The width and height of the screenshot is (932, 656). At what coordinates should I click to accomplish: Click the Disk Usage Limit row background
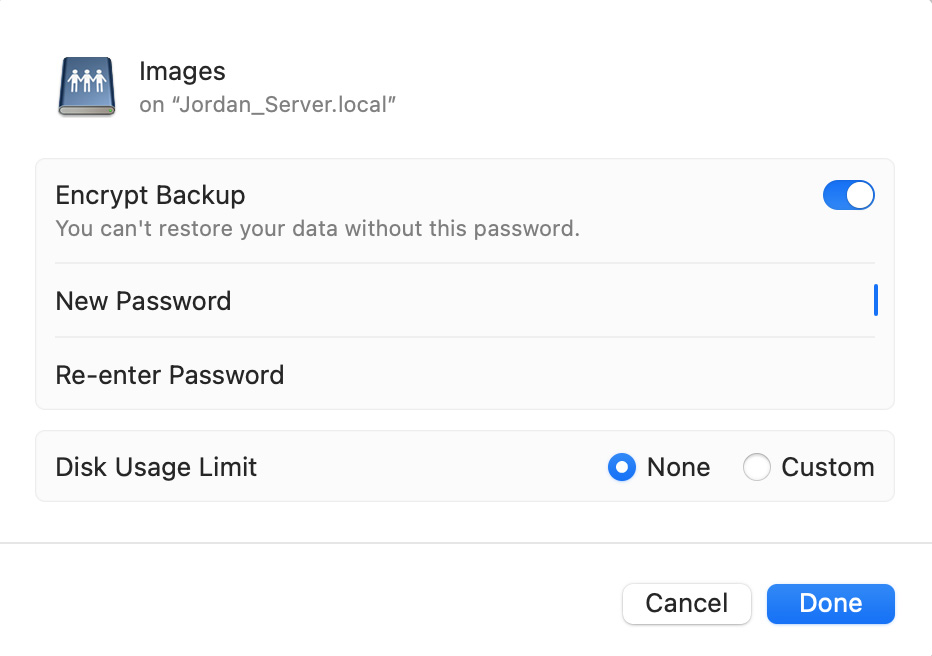click(430, 467)
